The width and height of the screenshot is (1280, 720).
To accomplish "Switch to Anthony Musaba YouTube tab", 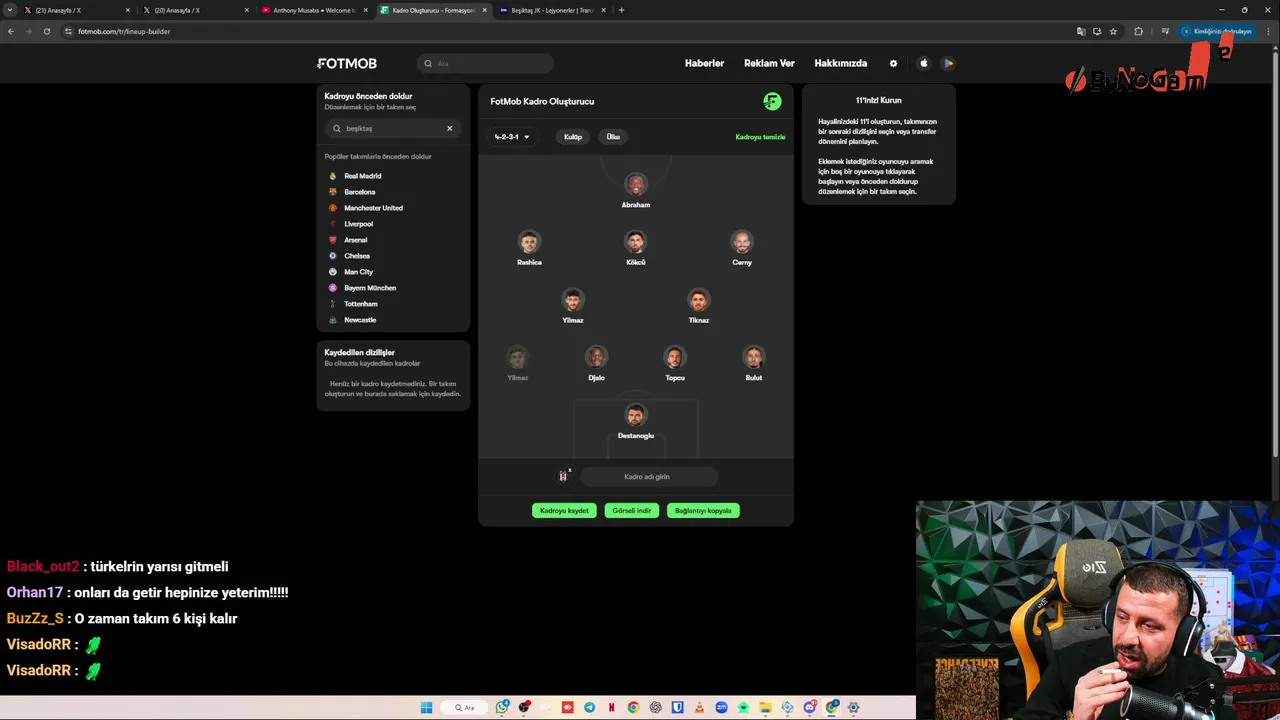I will coord(314,10).
